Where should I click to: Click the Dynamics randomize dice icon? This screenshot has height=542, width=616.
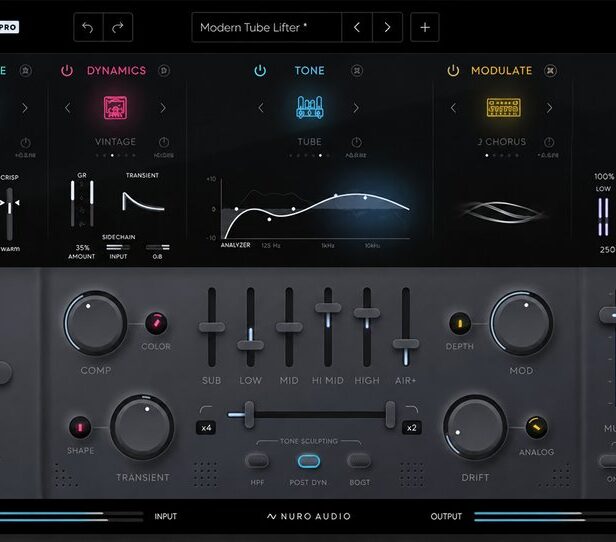coord(164,71)
